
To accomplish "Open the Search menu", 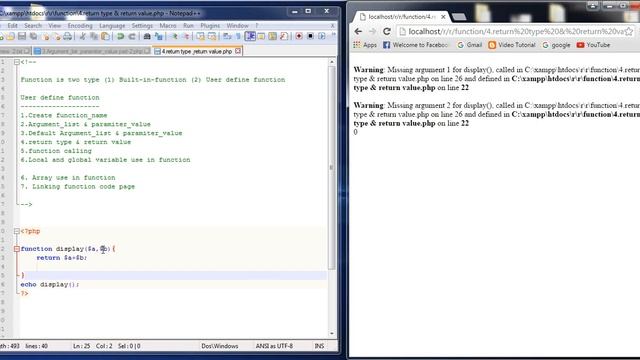I will click(x=33, y=25).
